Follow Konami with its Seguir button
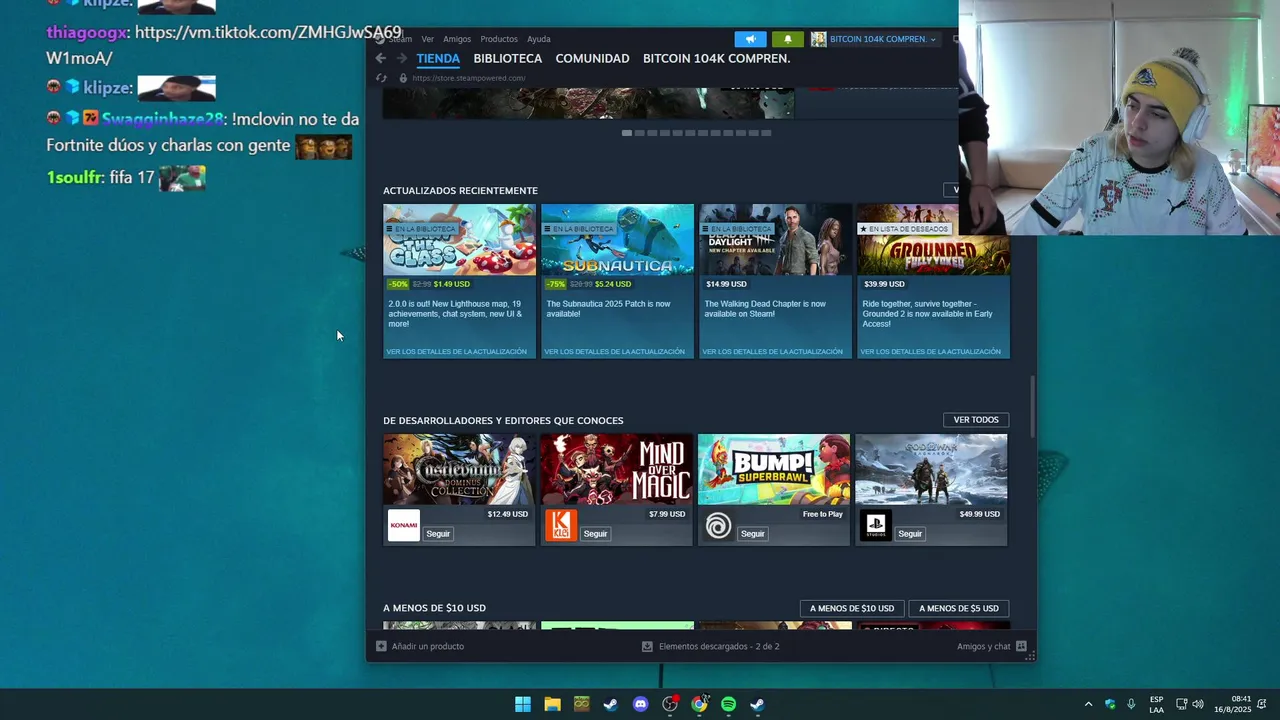Image resolution: width=1280 pixels, height=720 pixels. click(x=438, y=534)
